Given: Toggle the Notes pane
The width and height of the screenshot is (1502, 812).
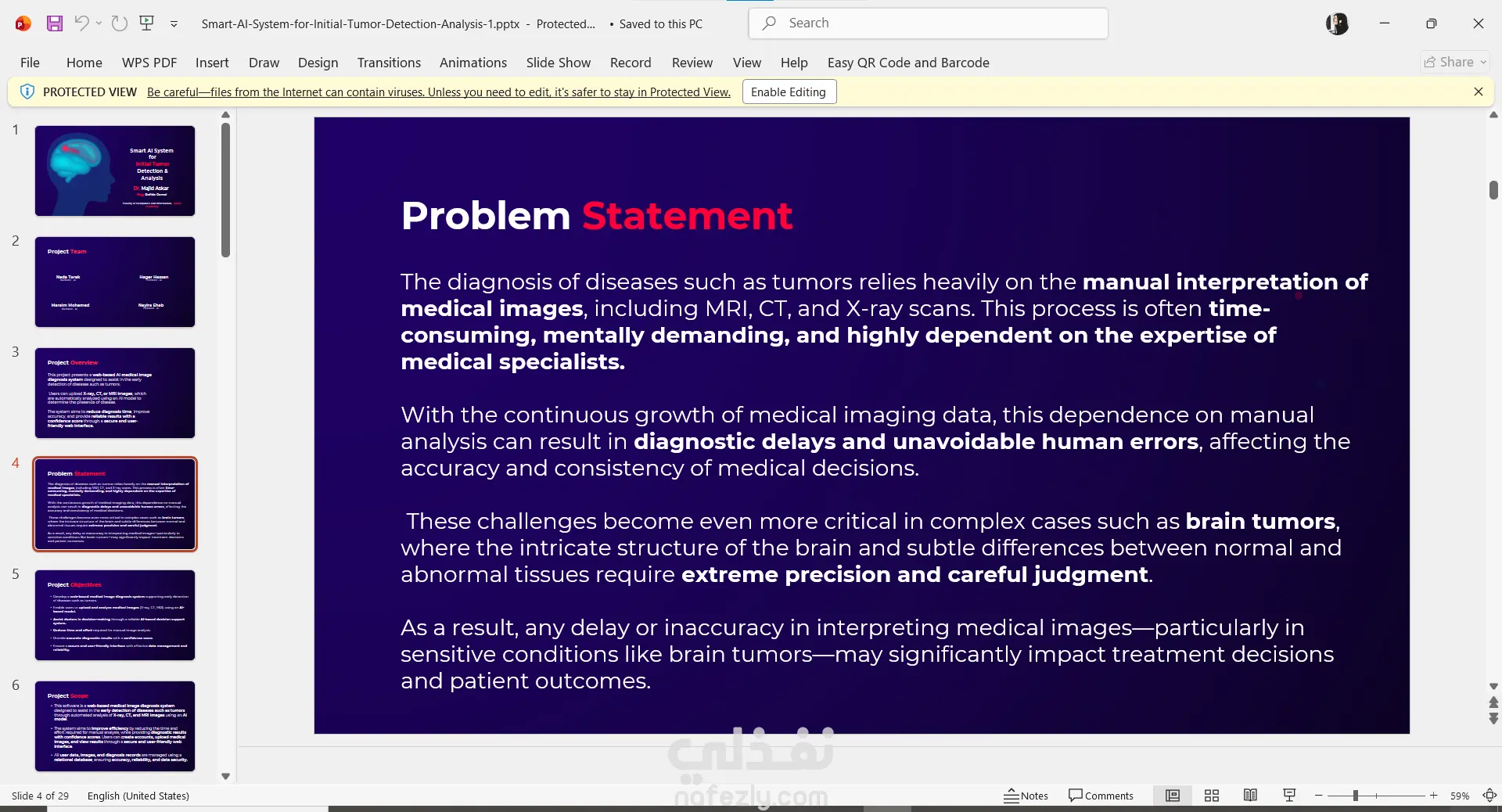Looking at the screenshot, I should click(x=1026, y=796).
